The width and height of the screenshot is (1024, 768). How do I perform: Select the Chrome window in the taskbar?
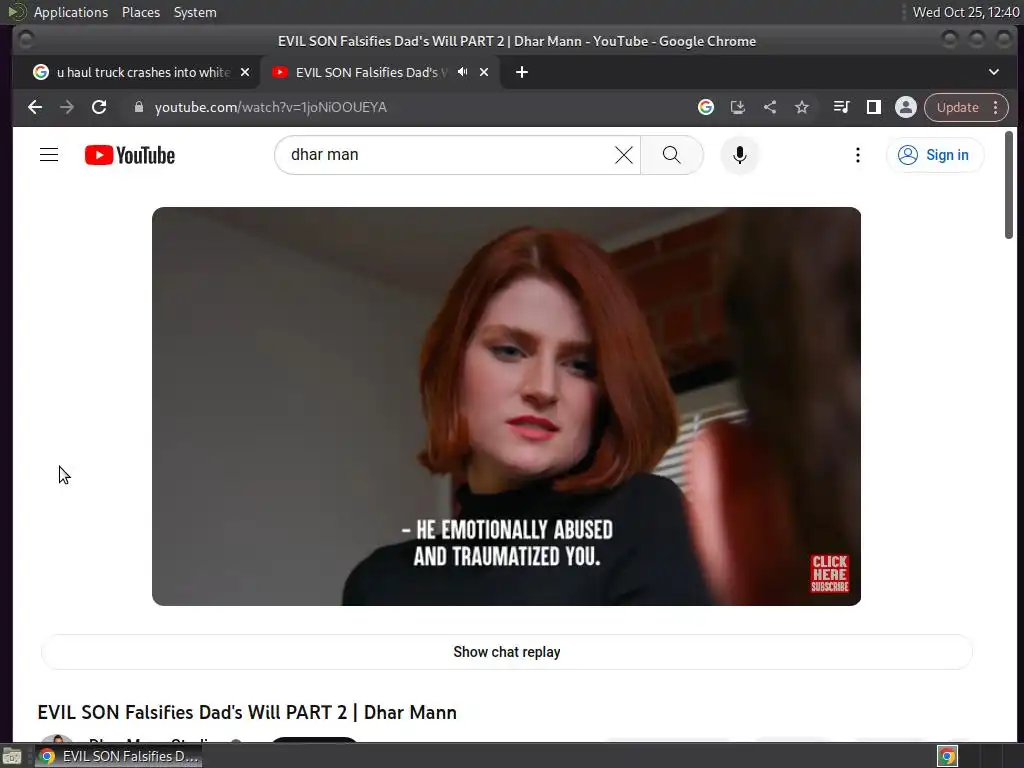[119, 756]
